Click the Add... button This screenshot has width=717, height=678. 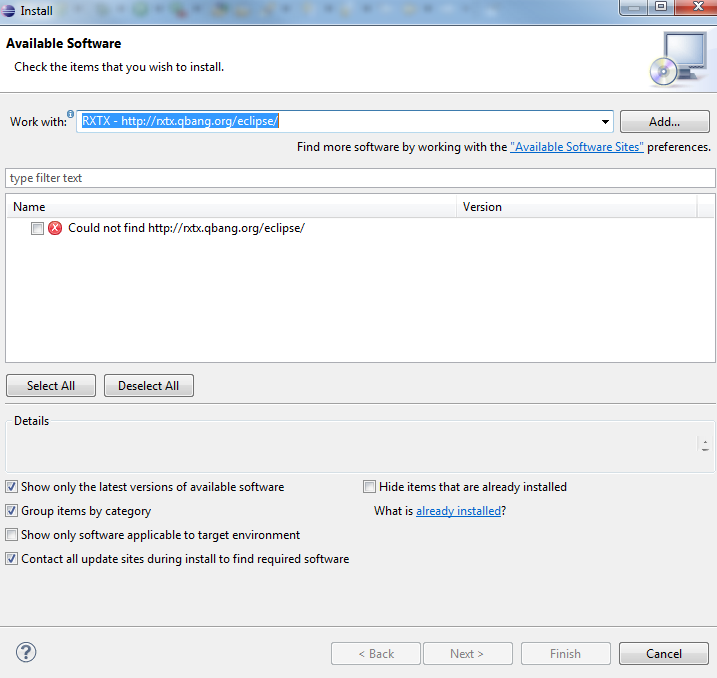pyautogui.click(x=664, y=122)
